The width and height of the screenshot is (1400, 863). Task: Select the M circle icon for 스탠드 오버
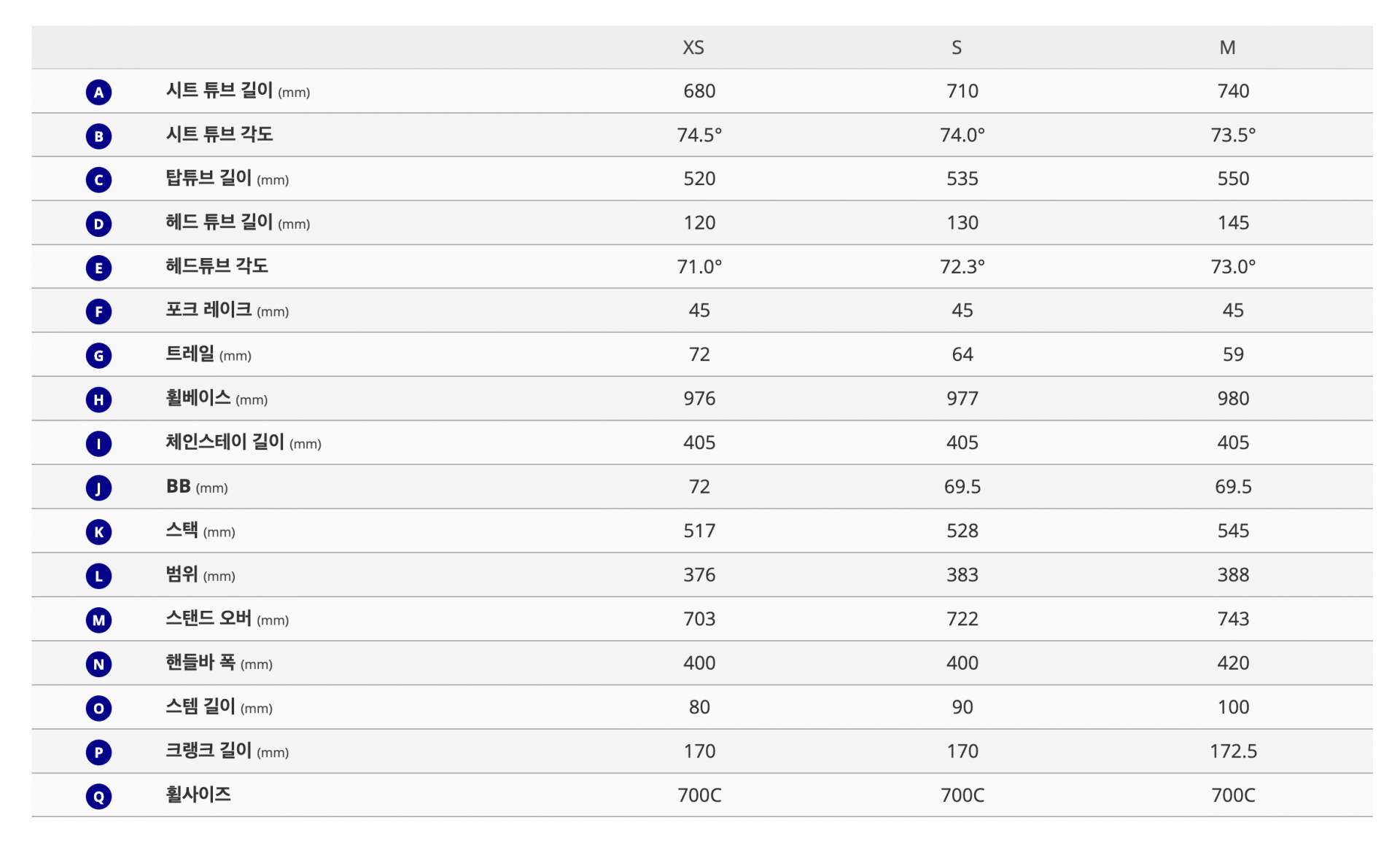pos(98,620)
